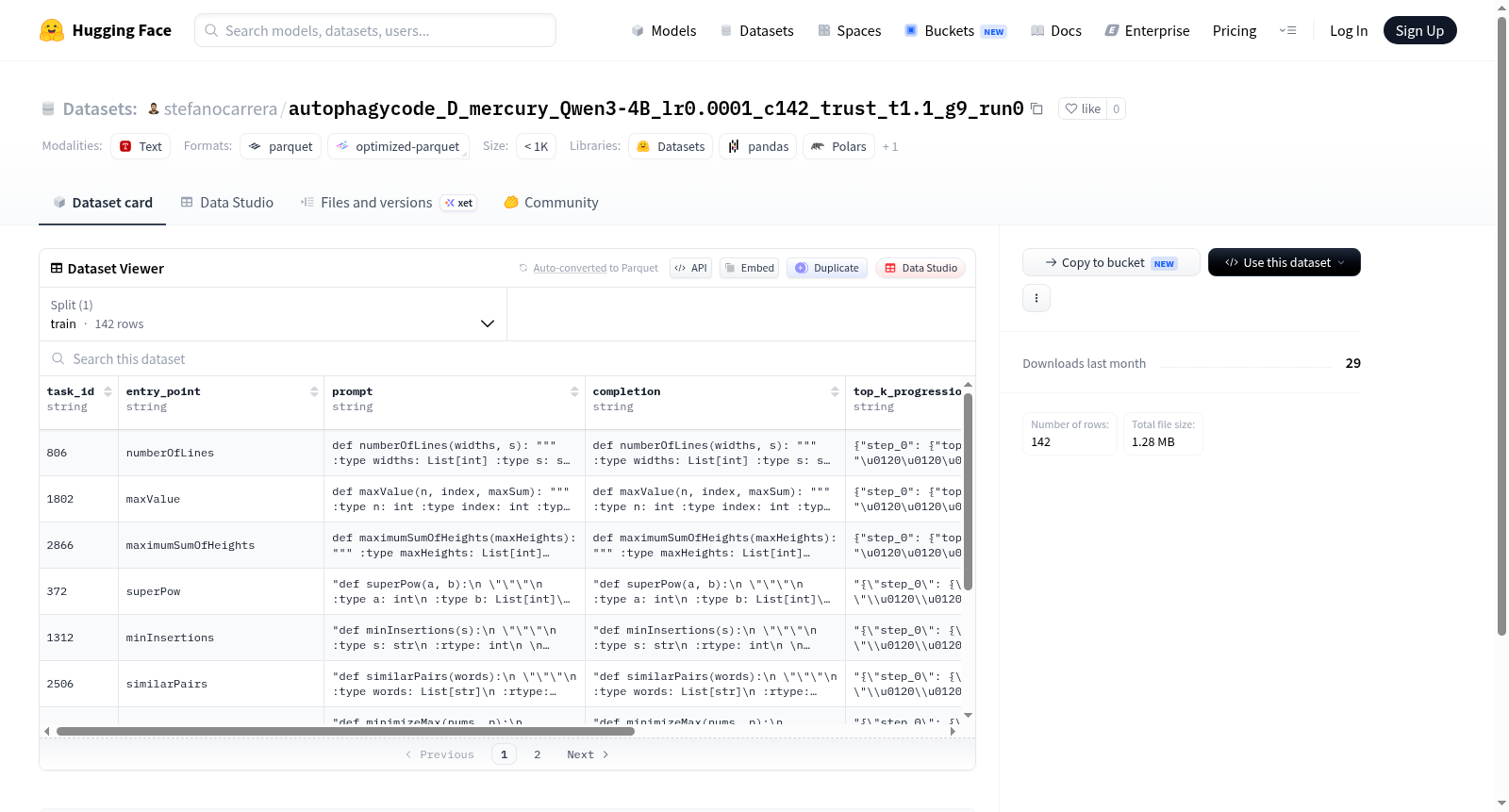This screenshot has width=1509, height=812.
Task: Switch to Files and versions tab
Action: click(x=388, y=202)
